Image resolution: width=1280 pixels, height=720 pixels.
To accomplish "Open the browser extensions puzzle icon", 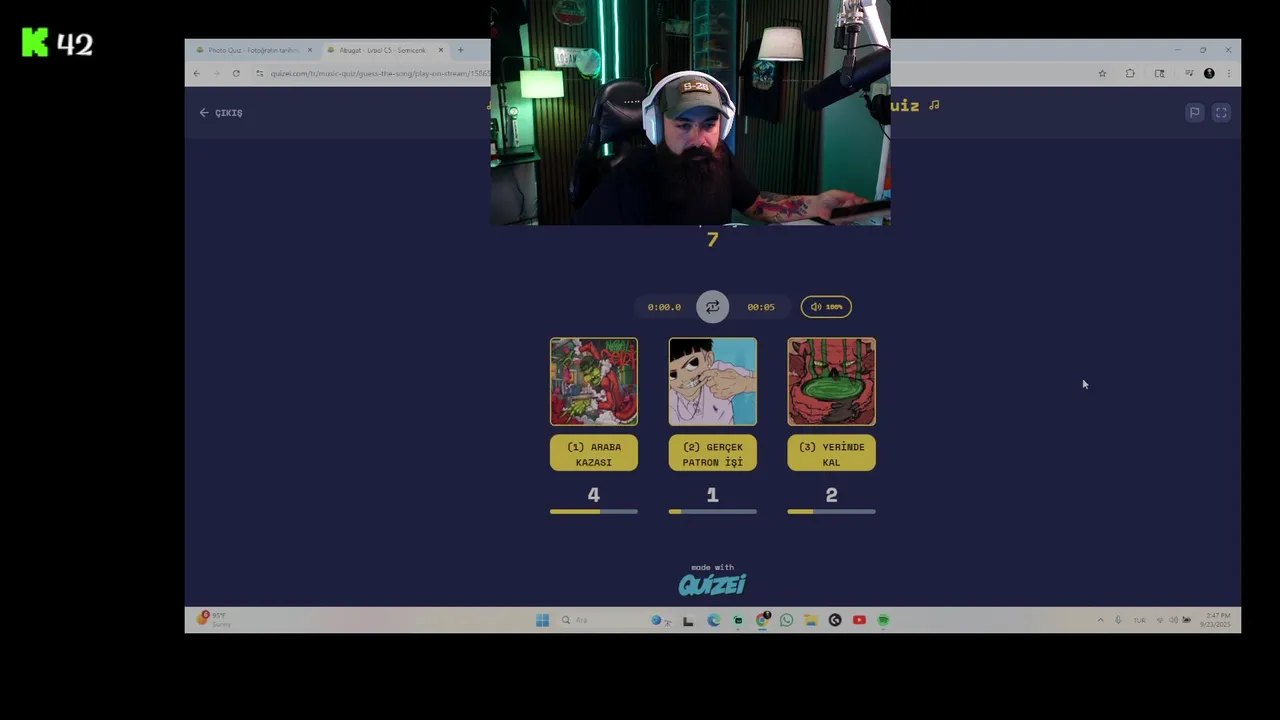I will pyautogui.click(x=1130, y=73).
